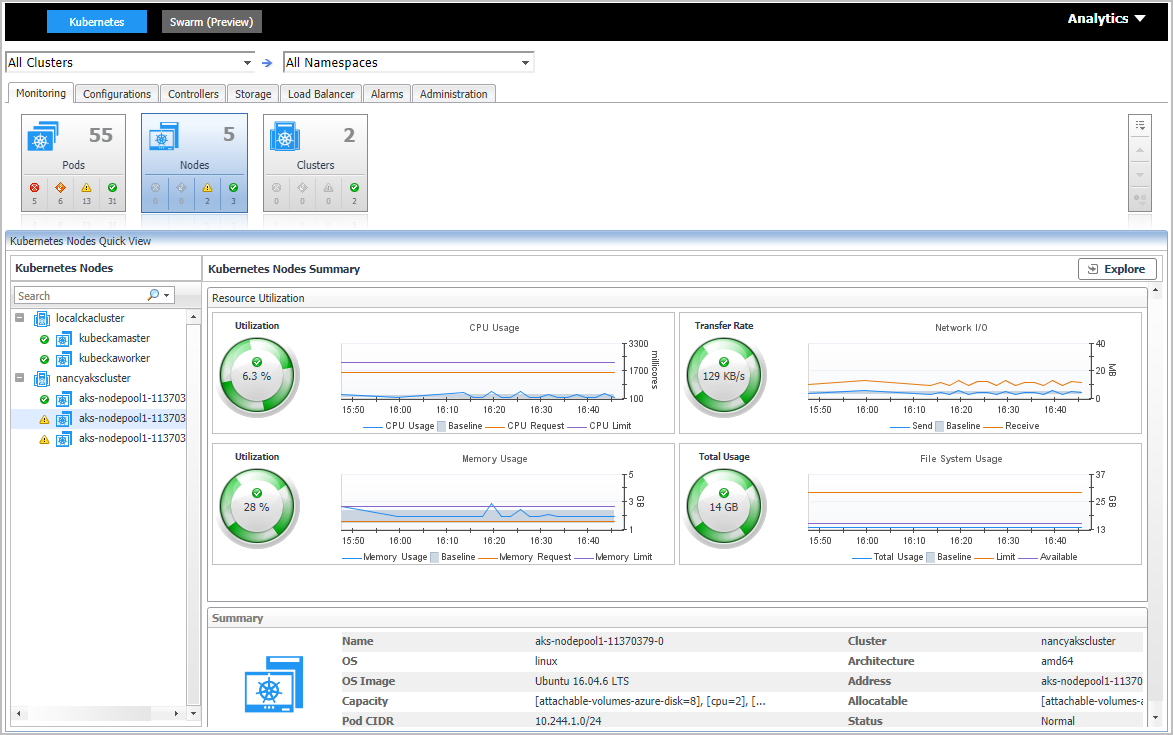Click the nancyakscluster cluster icon
The width and height of the screenshot is (1173, 735).
[x=42, y=378]
